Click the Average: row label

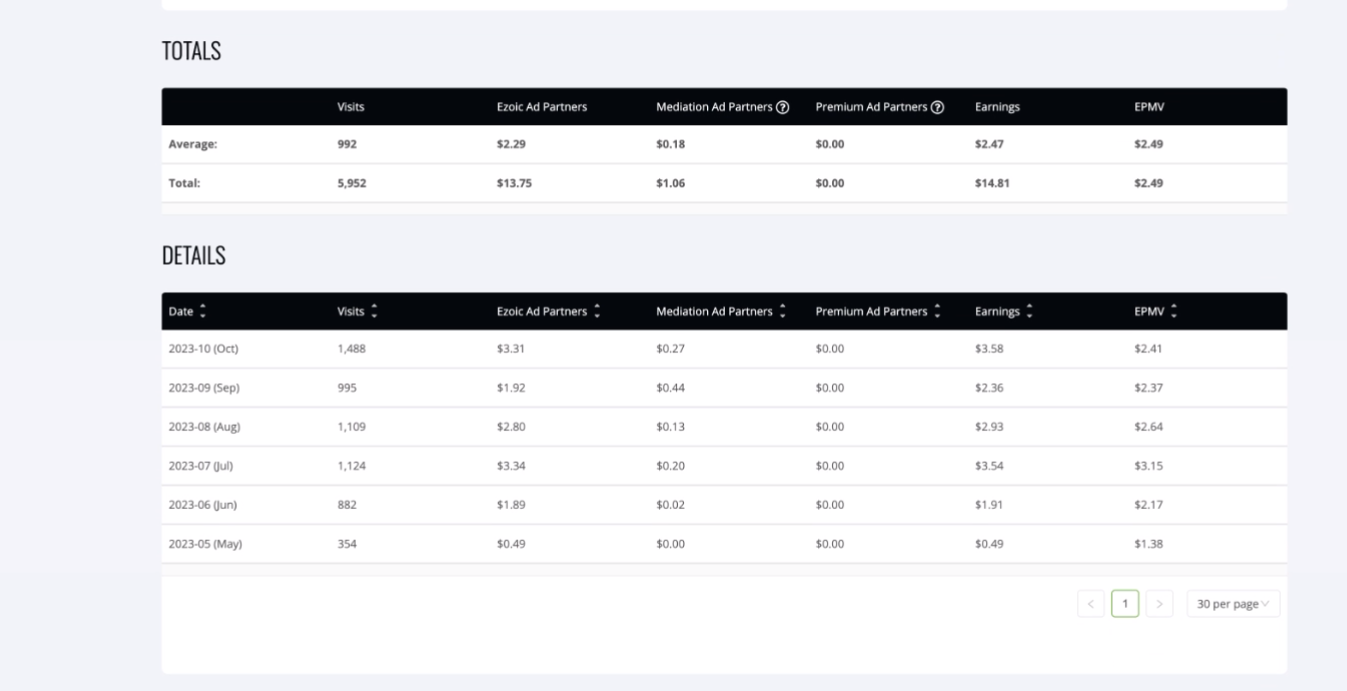[x=192, y=144]
